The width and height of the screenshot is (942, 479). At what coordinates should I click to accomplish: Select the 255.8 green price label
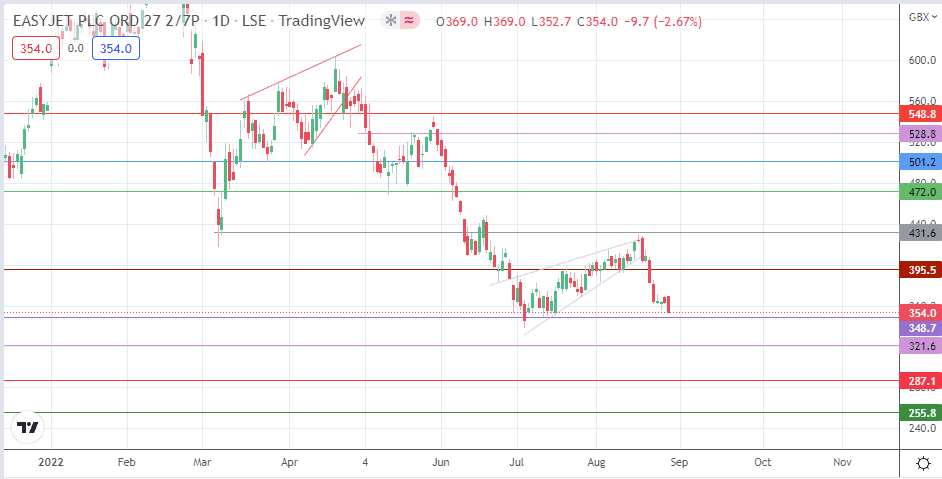920,413
